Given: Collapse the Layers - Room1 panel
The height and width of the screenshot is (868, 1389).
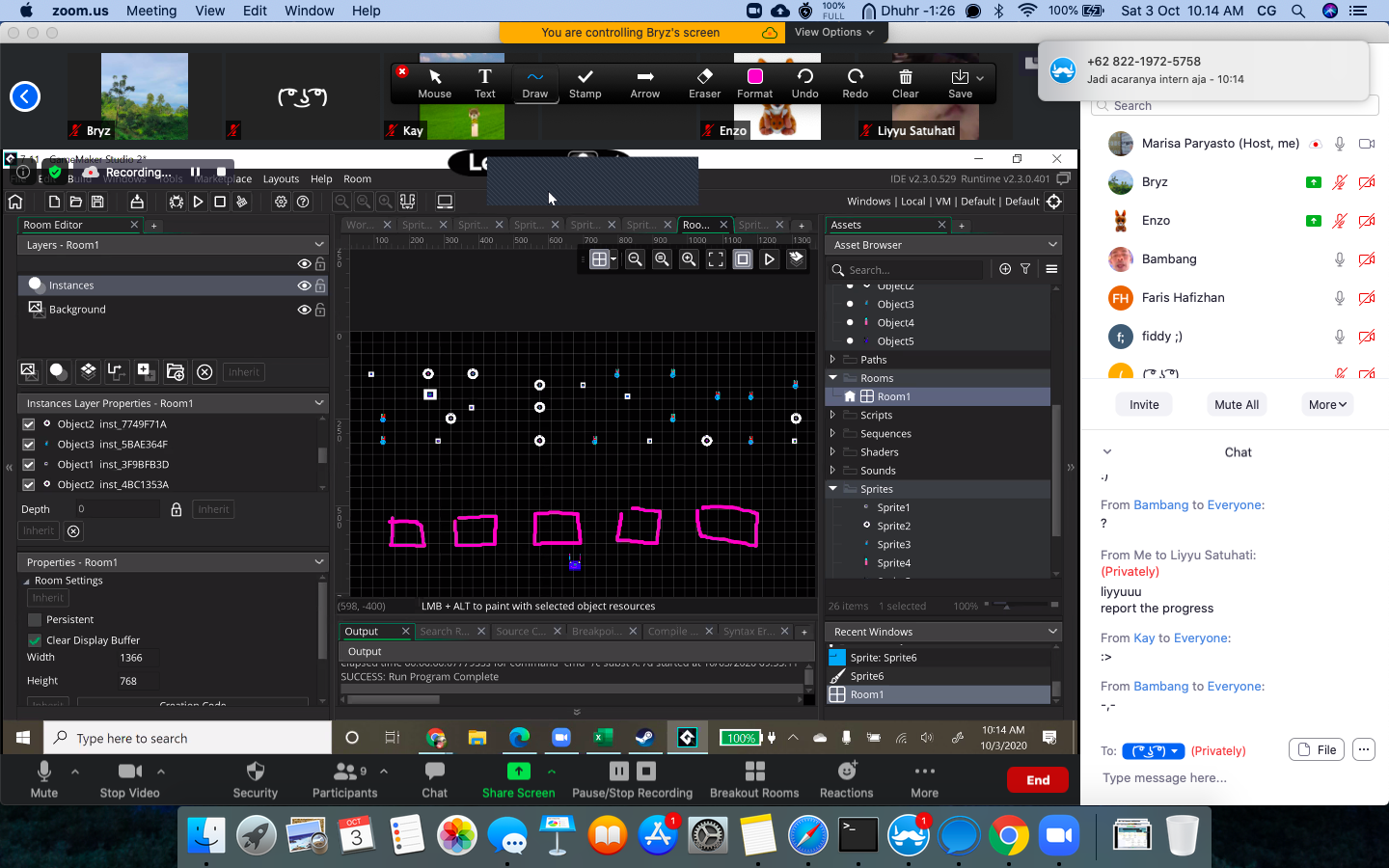Looking at the screenshot, I should 318,245.
